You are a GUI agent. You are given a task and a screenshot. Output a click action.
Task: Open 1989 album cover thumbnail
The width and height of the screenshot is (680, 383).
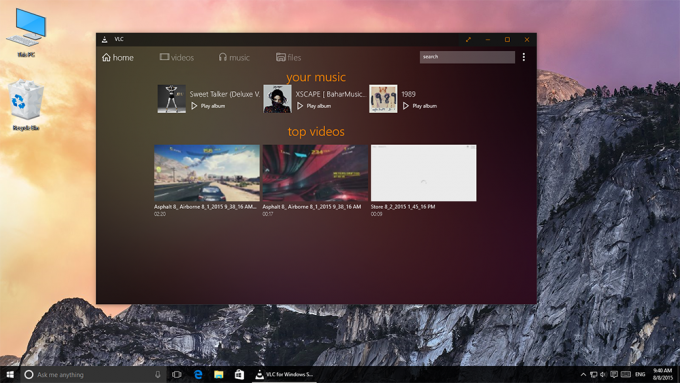click(x=383, y=99)
